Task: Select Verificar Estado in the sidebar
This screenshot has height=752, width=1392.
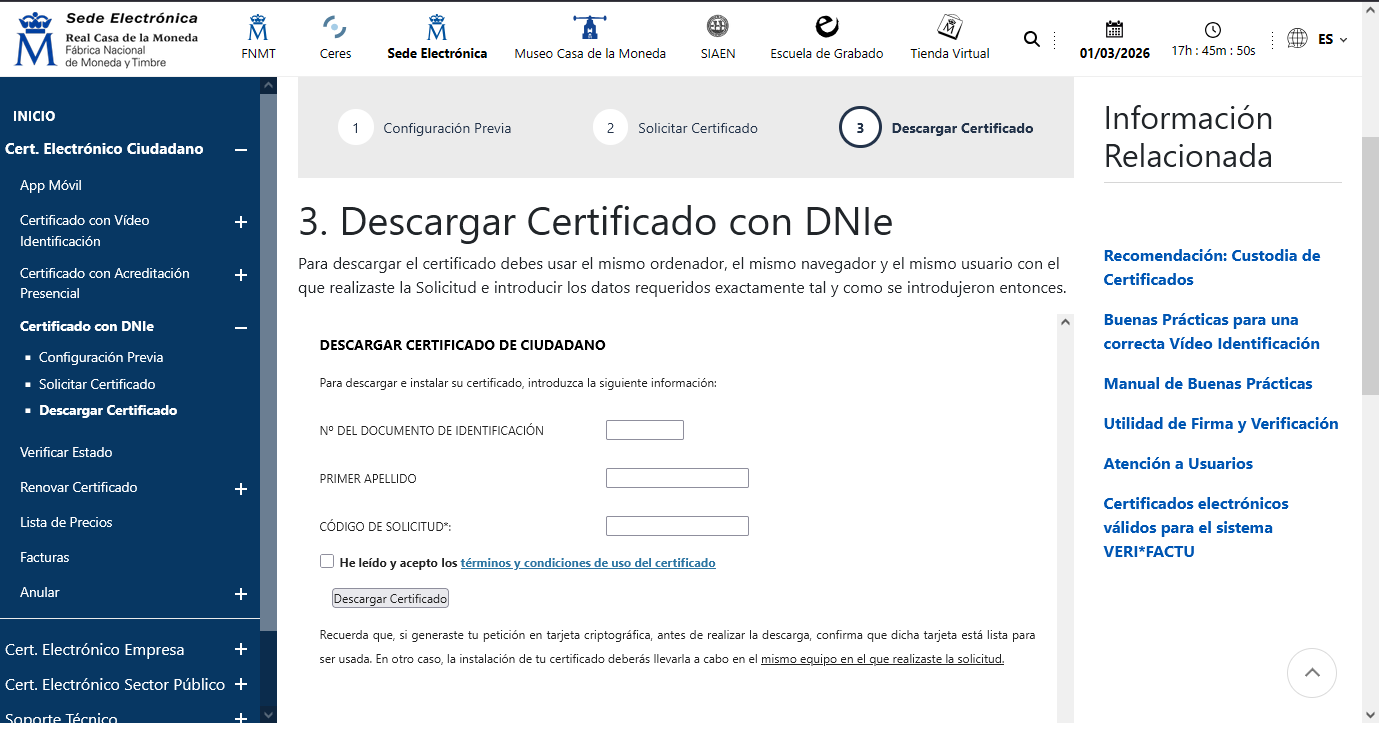Action: (x=66, y=452)
